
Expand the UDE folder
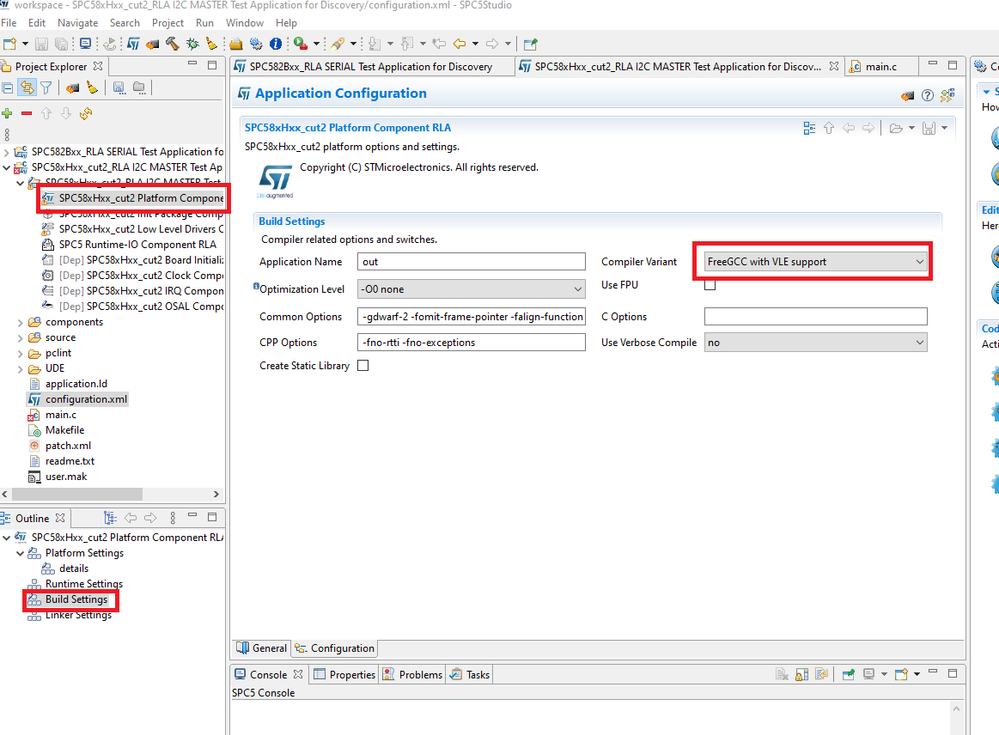point(20,369)
